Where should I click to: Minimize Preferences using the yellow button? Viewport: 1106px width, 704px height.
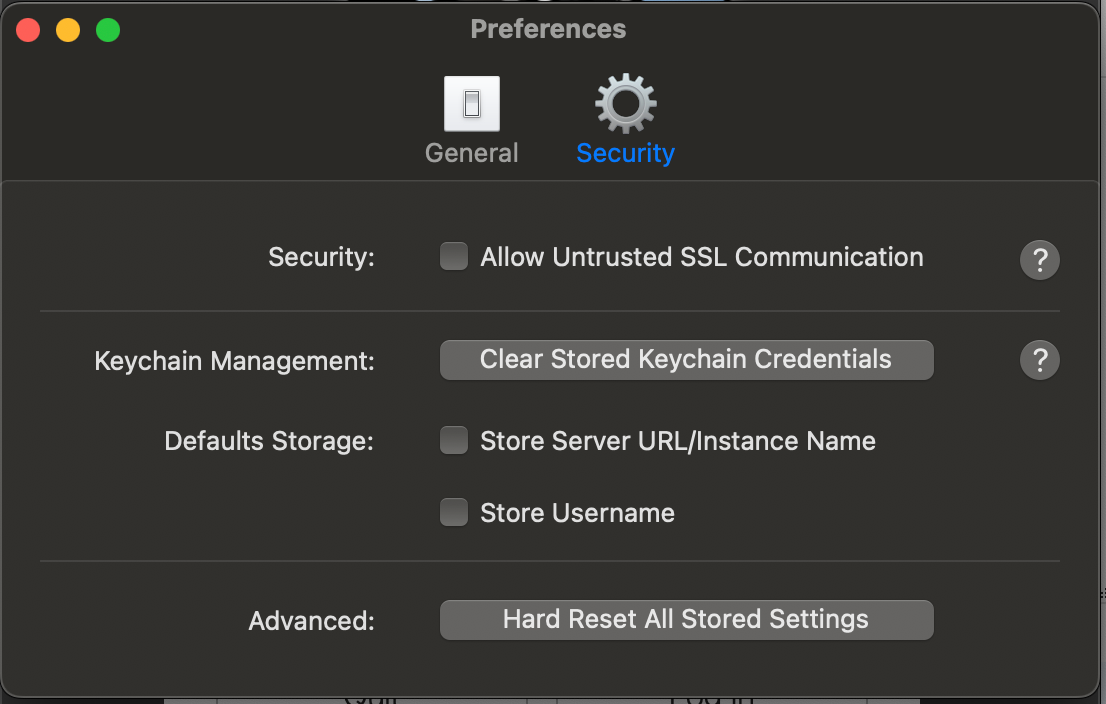coord(68,30)
